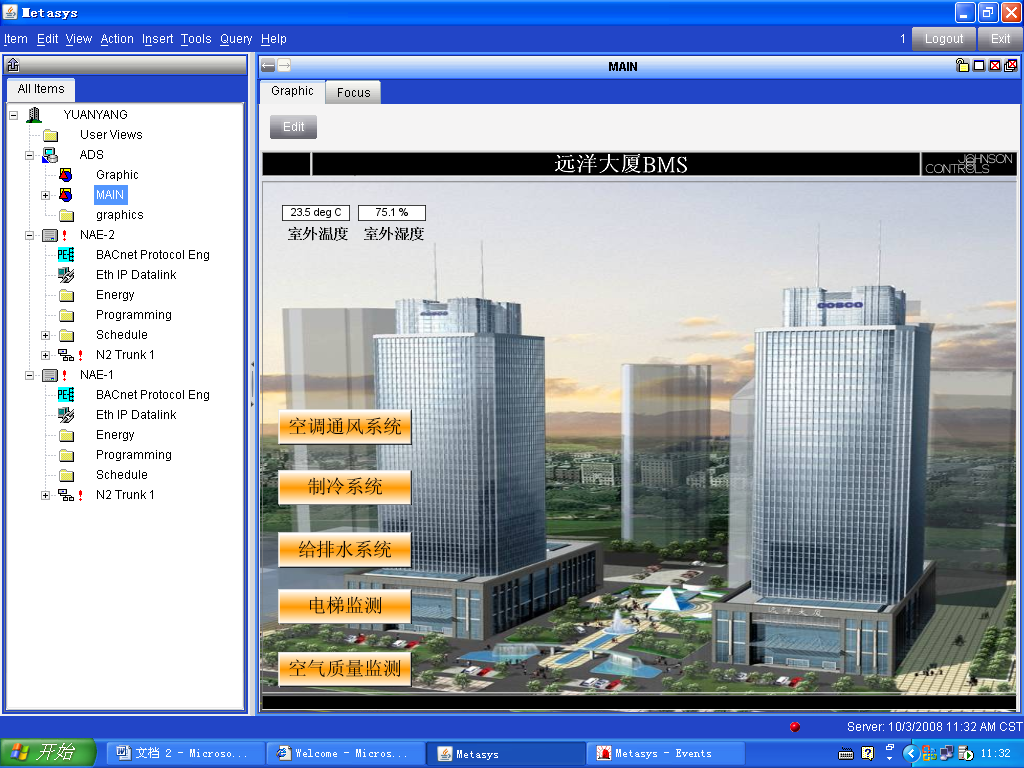Click the back arrow icon in MAIN panel

pyautogui.click(x=268, y=66)
